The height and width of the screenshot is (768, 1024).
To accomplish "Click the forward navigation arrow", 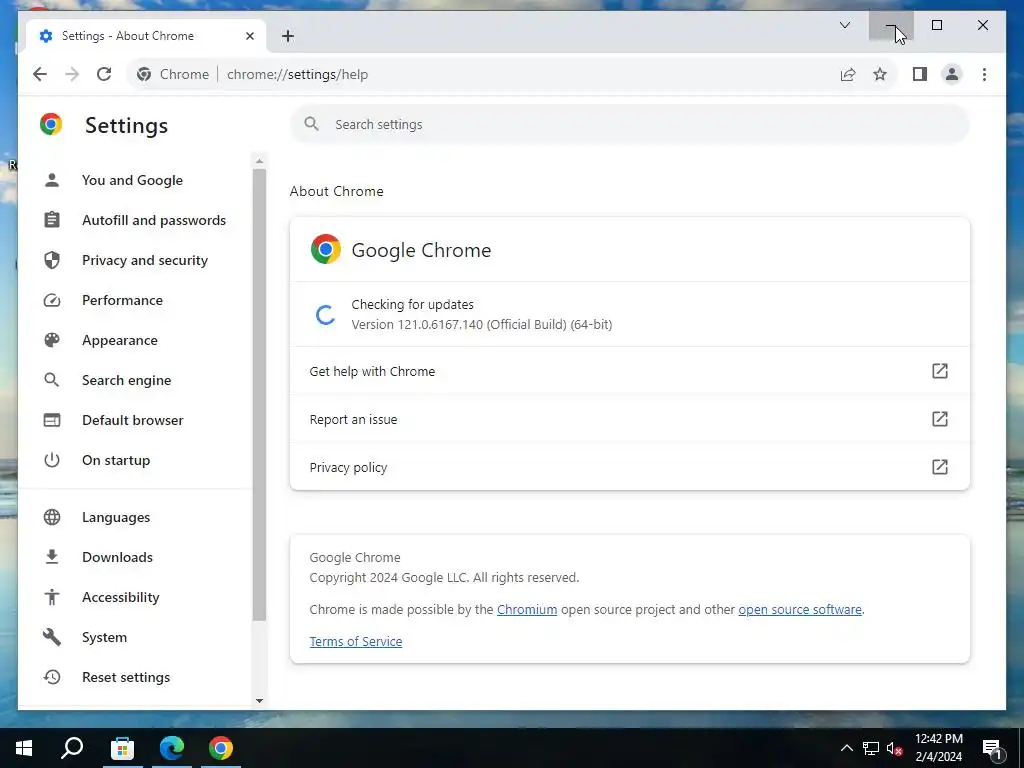I will point(72,74).
